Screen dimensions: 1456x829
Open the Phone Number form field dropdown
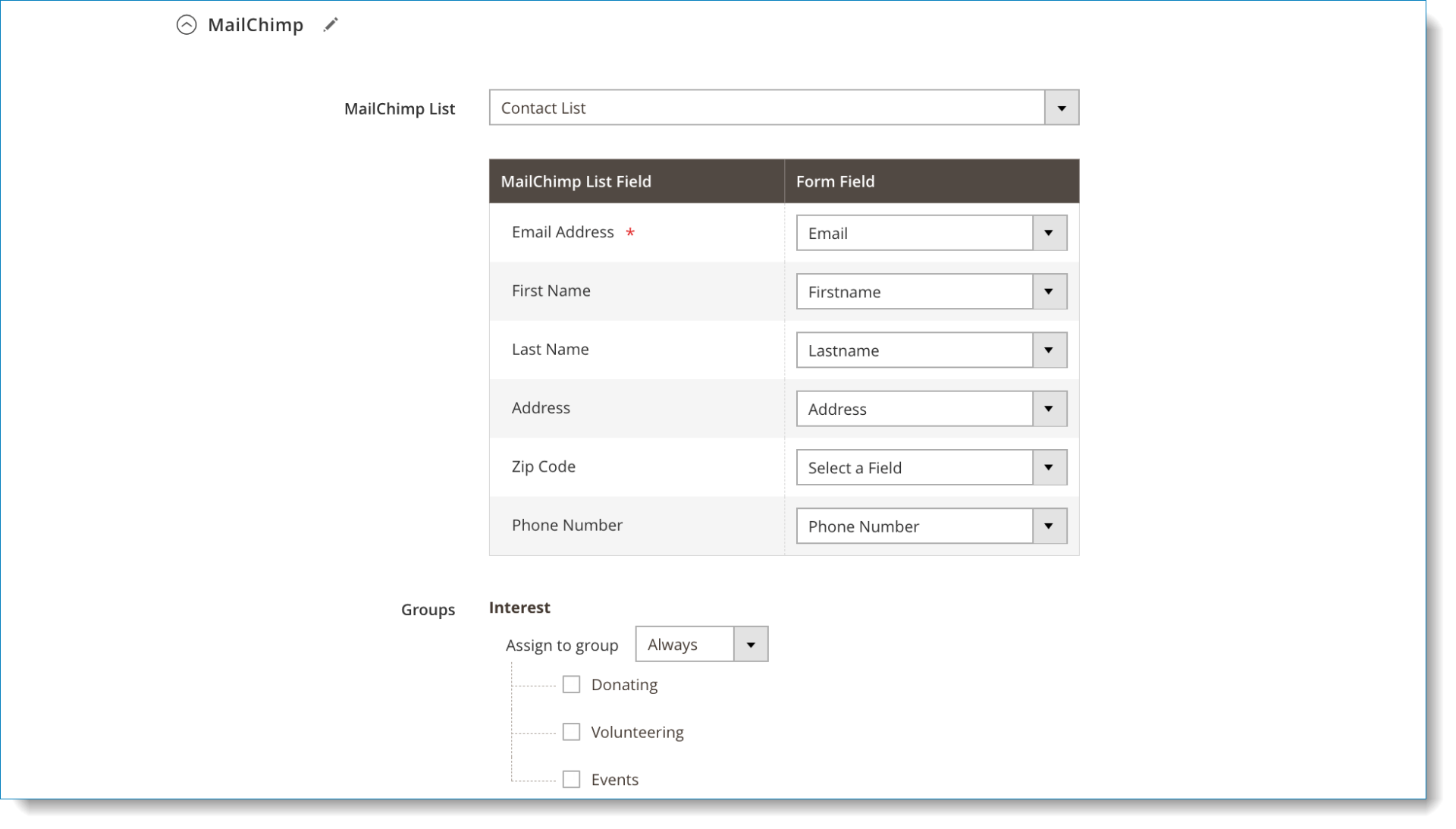931,526
